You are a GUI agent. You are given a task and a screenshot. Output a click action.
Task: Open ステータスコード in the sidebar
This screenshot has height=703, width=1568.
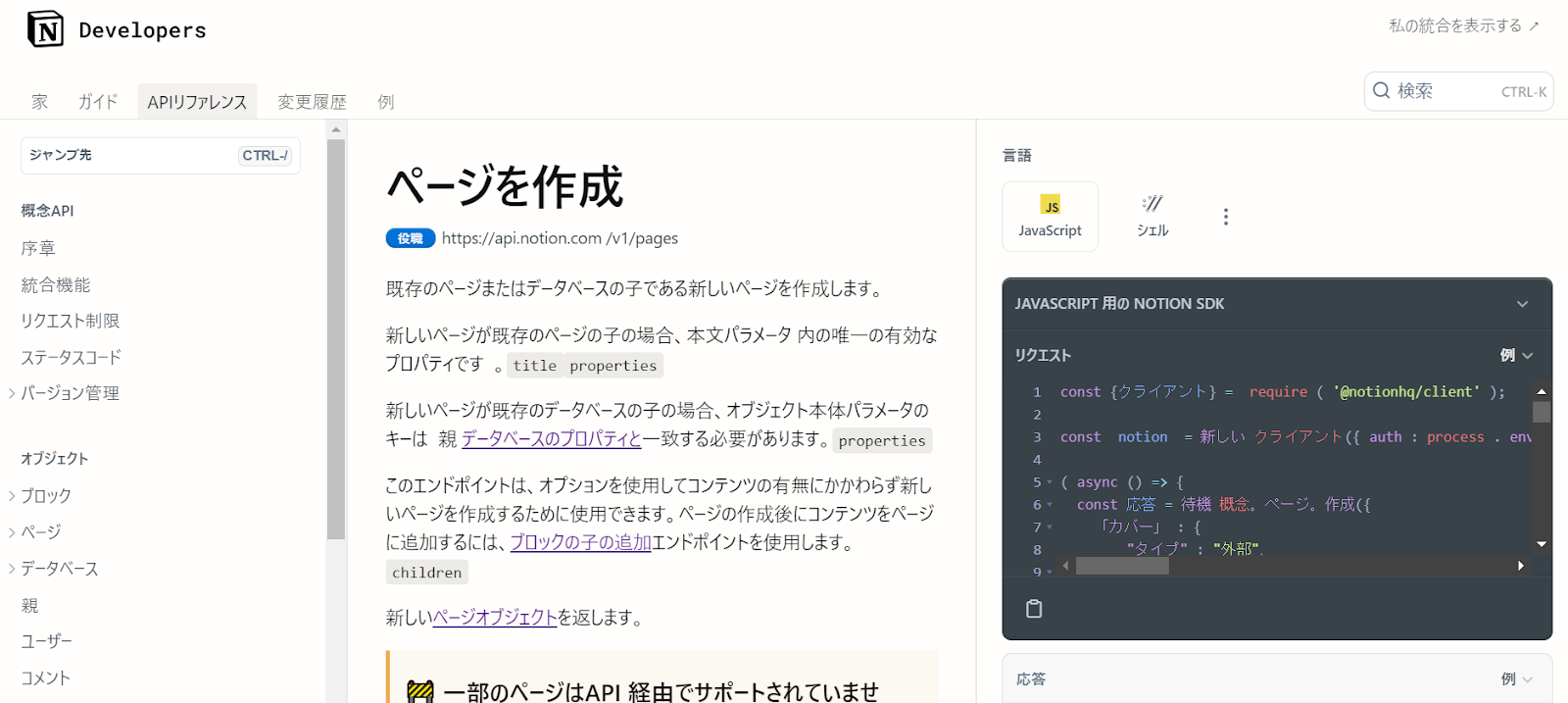coord(72,358)
